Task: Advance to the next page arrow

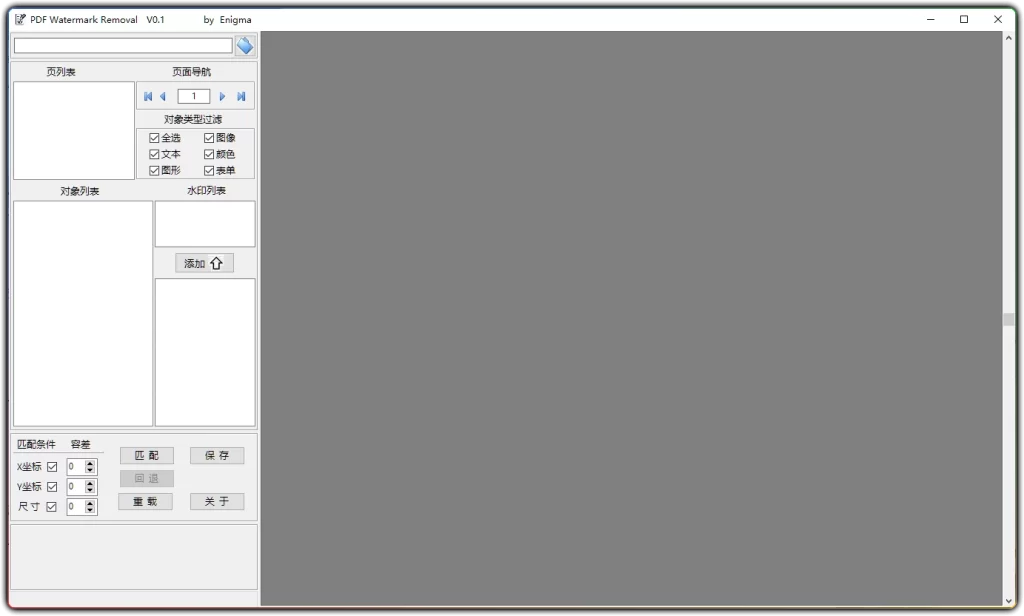Action: click(222, 96)
